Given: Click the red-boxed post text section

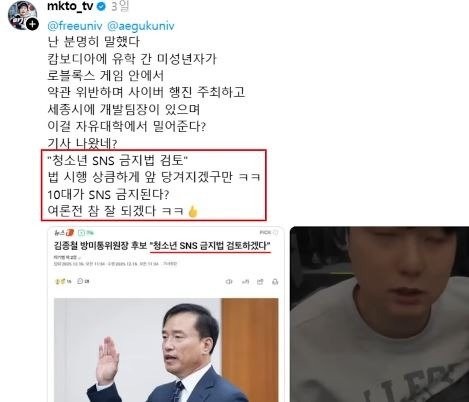Looking at the screenshot, I should (x=154, y=185).
